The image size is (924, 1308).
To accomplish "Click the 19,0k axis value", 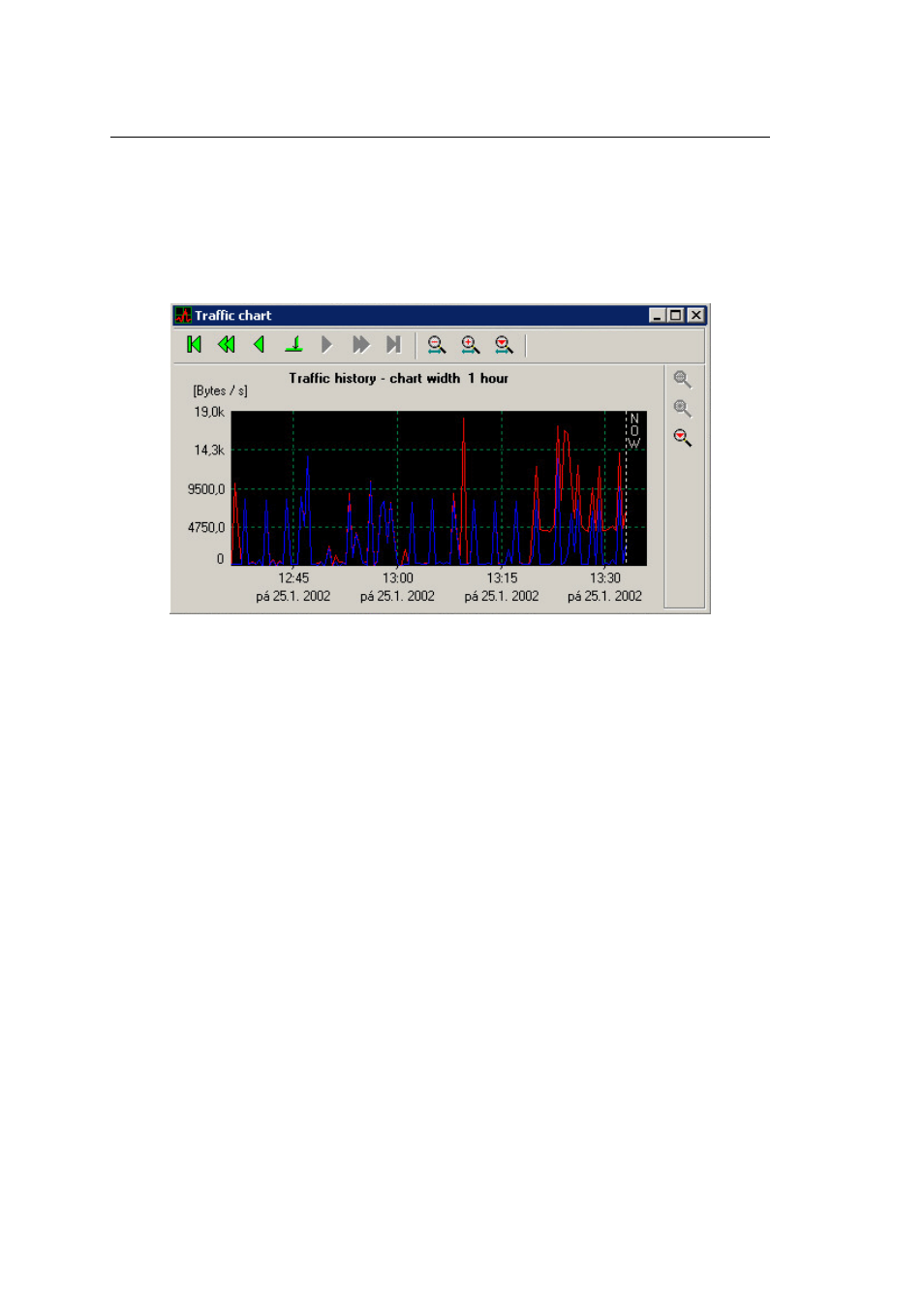I will (x=209, y=413).
